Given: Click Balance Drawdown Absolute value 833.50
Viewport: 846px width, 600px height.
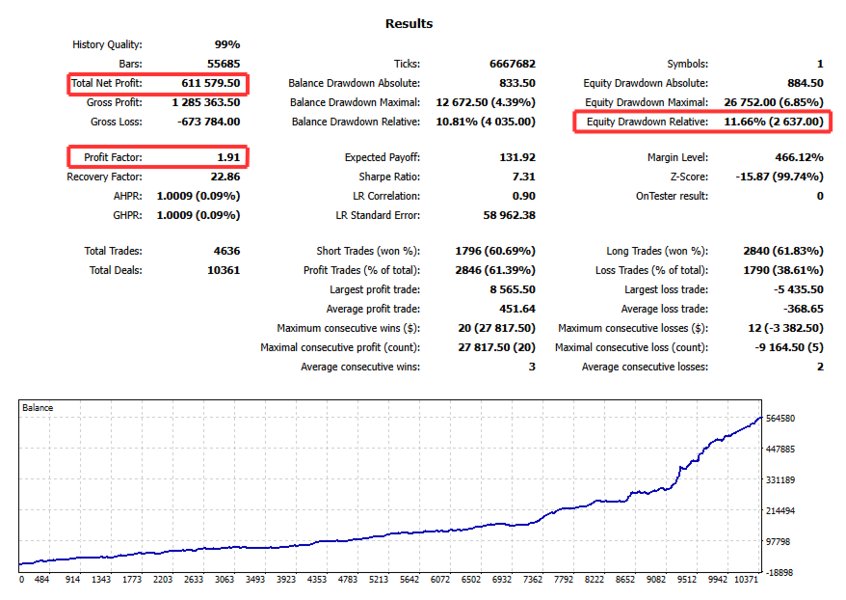Looking at the screenshot, I should pos(517,83).
